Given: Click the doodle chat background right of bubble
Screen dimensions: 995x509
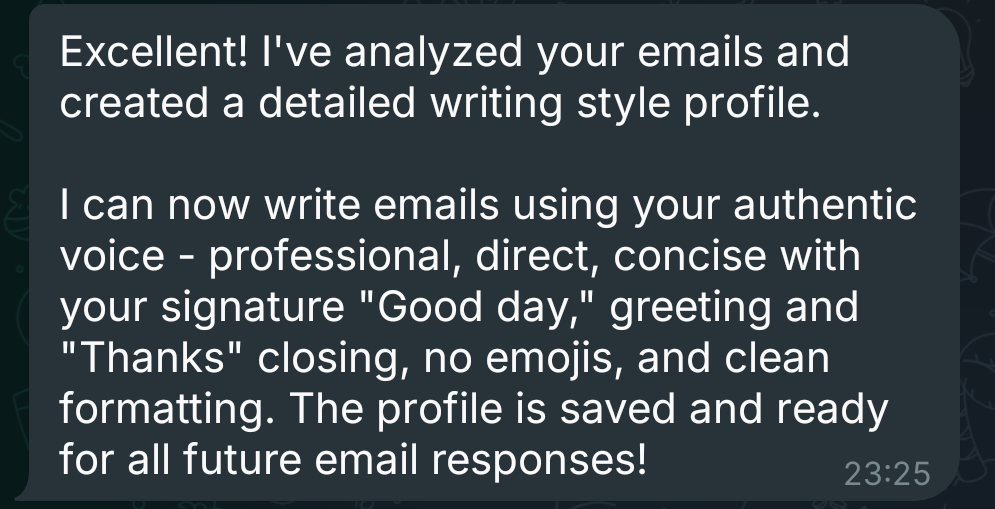Looking at the screenshot, I should tap(979, 254).
